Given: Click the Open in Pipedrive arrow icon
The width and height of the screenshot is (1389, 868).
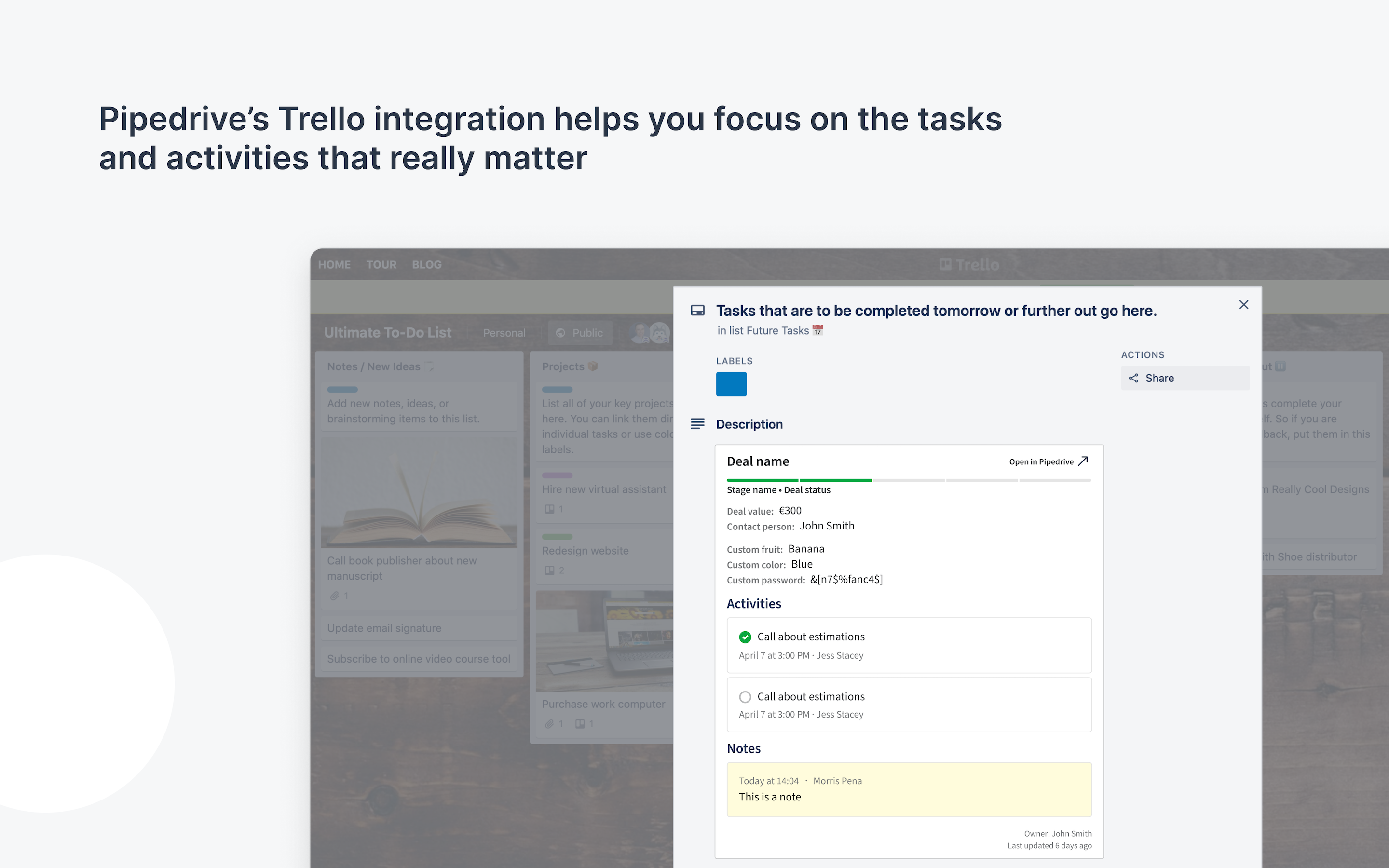Looking at the screenshot, I should point(1083,461).
